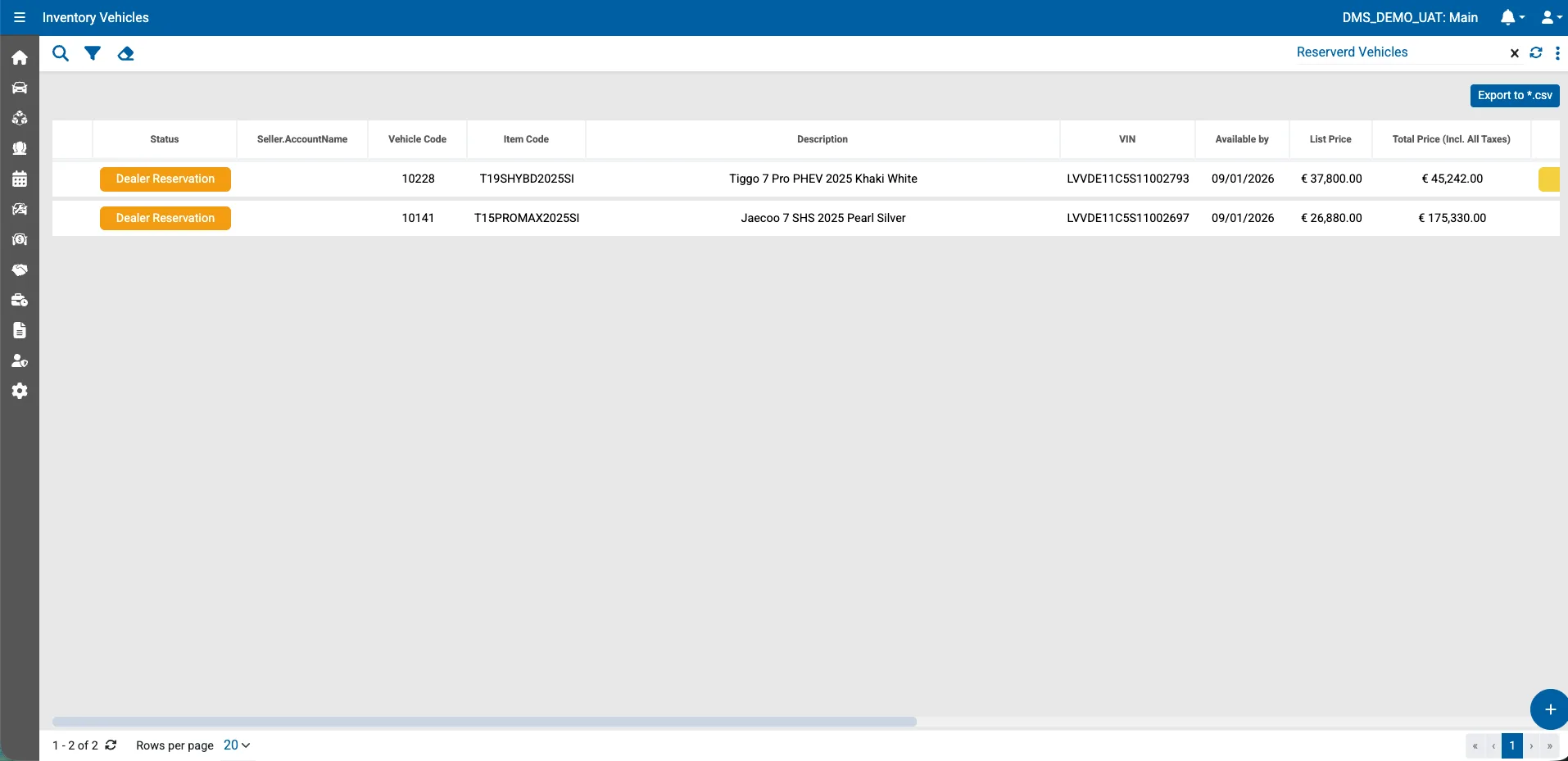Sort by Item Code column header
Image resolution: width=1568 pixels, height=761 pixels.
[526, 139]
